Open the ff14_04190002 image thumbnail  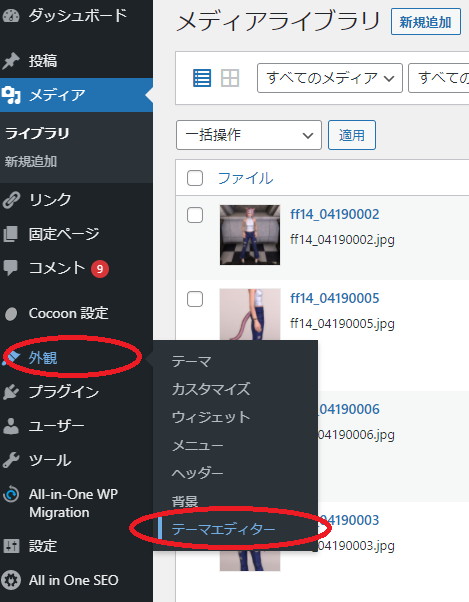(250, 235)
